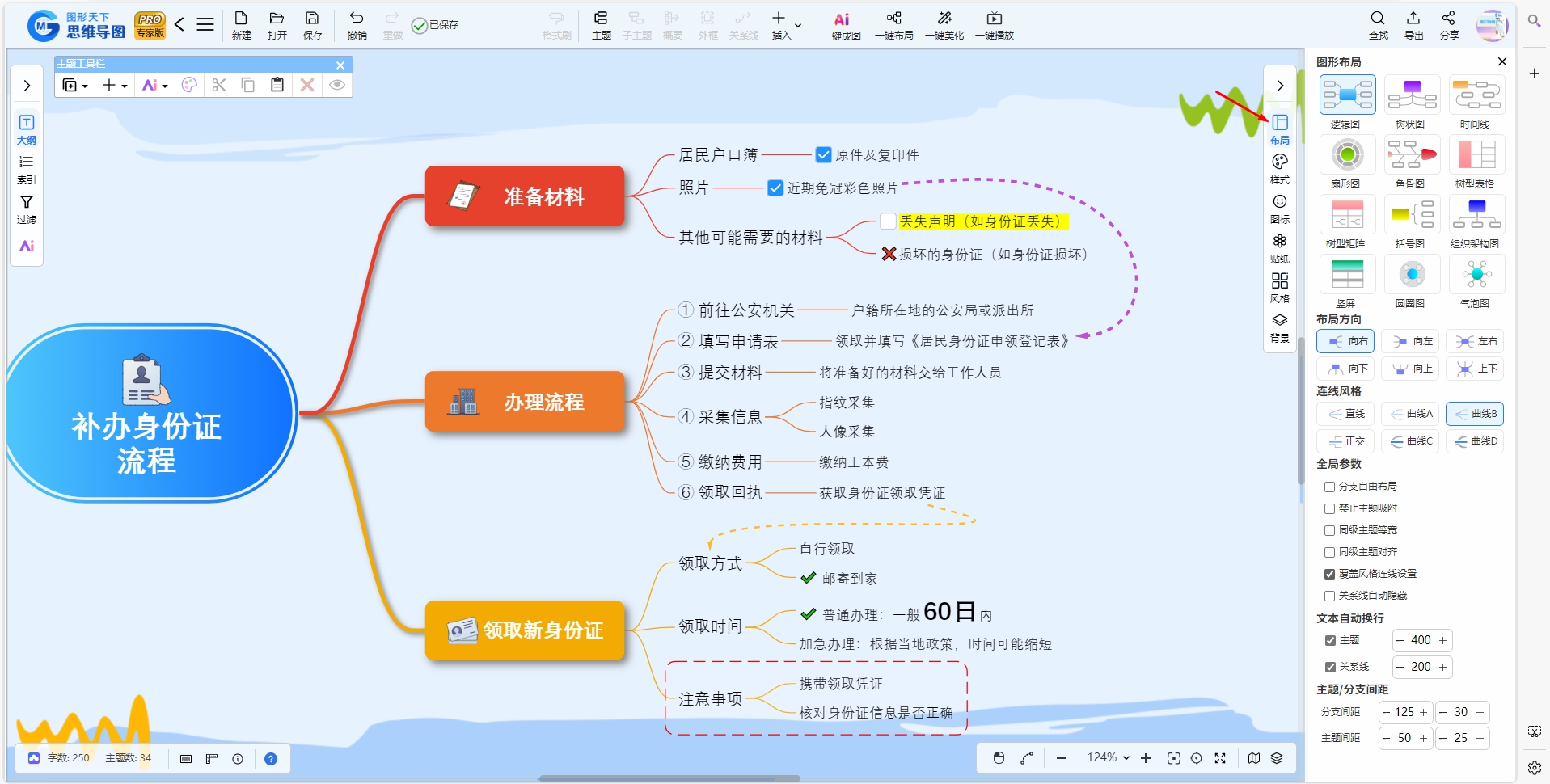Cut selected topic with scissors icon
Viewport: 1550px width, 784px height.
[x=218, y=85]
